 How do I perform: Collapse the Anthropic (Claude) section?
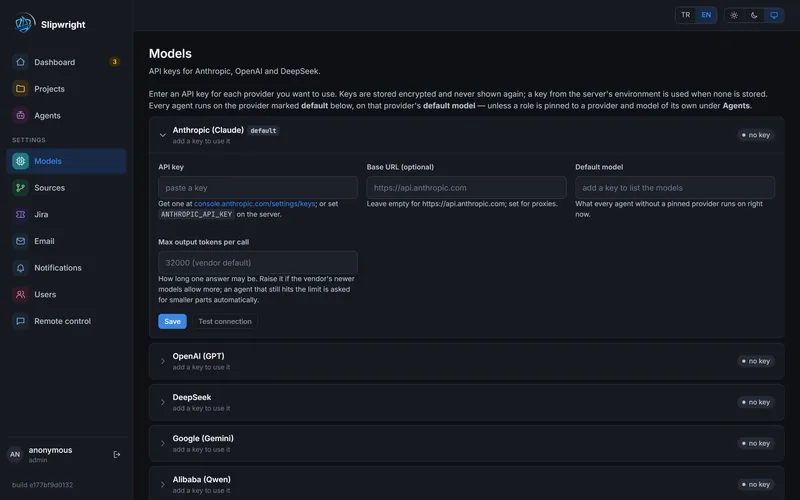click(163, 135)
